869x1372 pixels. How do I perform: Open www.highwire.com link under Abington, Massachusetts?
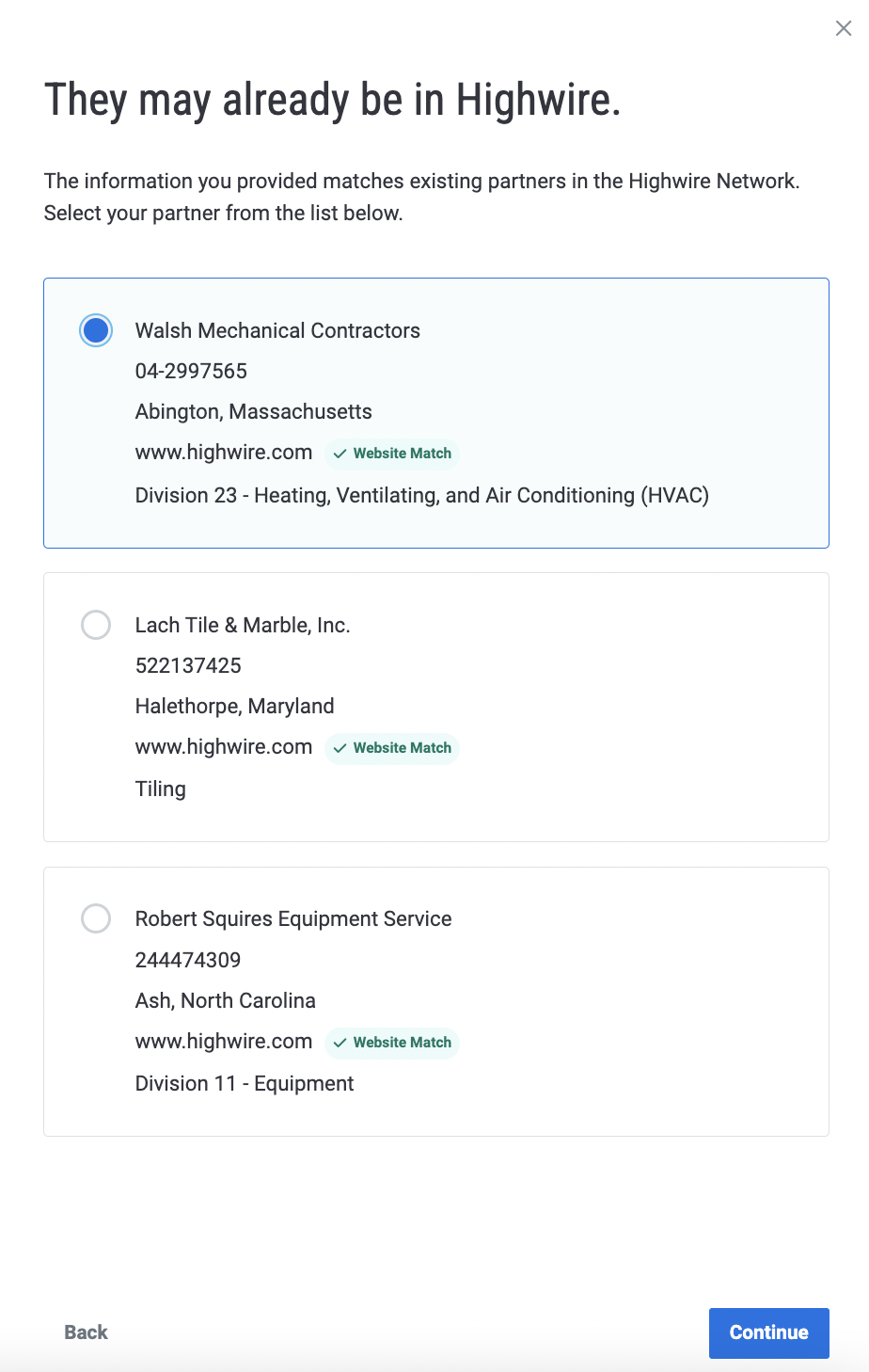point(224,453)
